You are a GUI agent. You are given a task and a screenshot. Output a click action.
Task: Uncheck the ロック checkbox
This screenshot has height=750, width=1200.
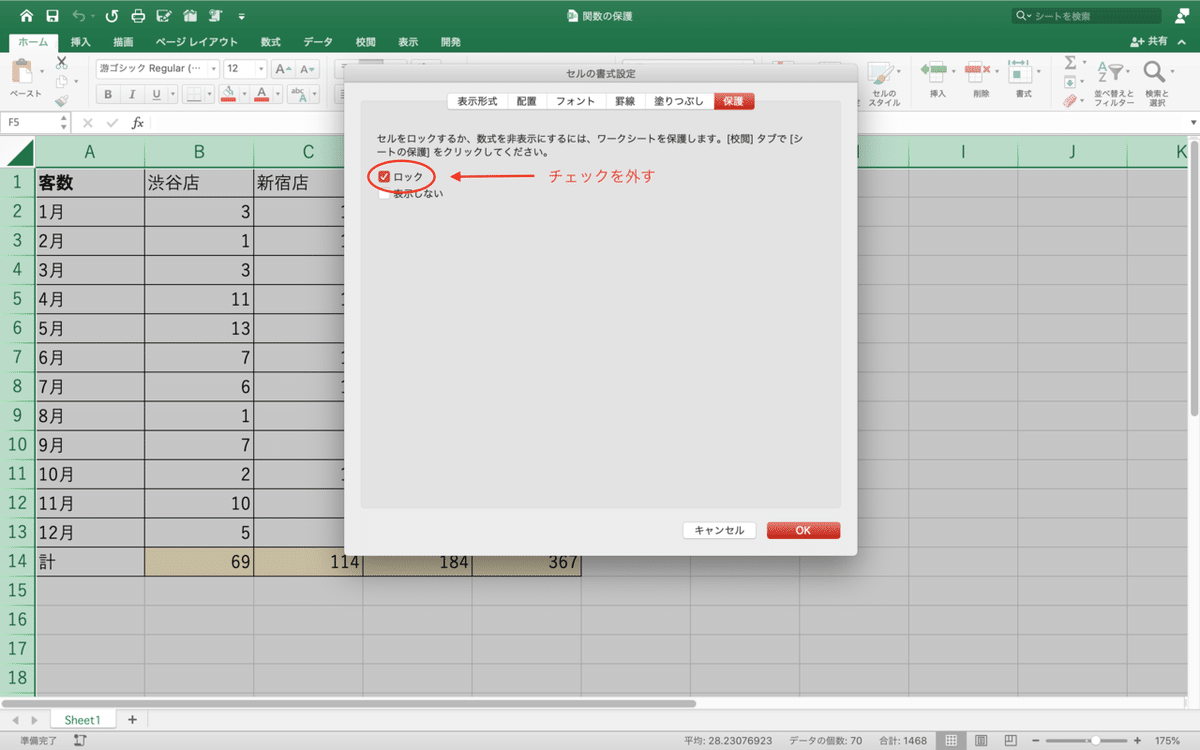[x=384, y=175]
